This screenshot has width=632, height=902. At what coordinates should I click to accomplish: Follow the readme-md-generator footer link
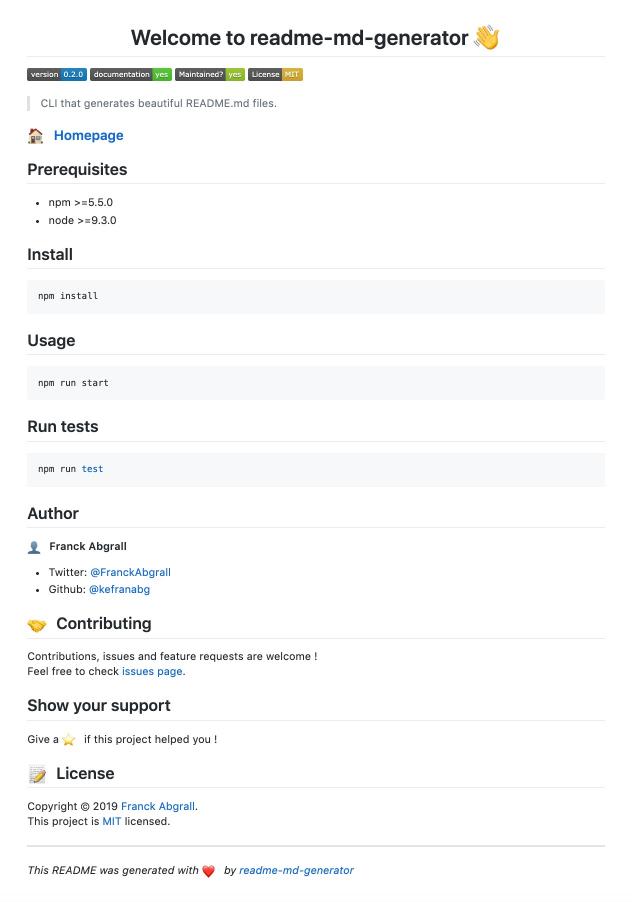296,871
